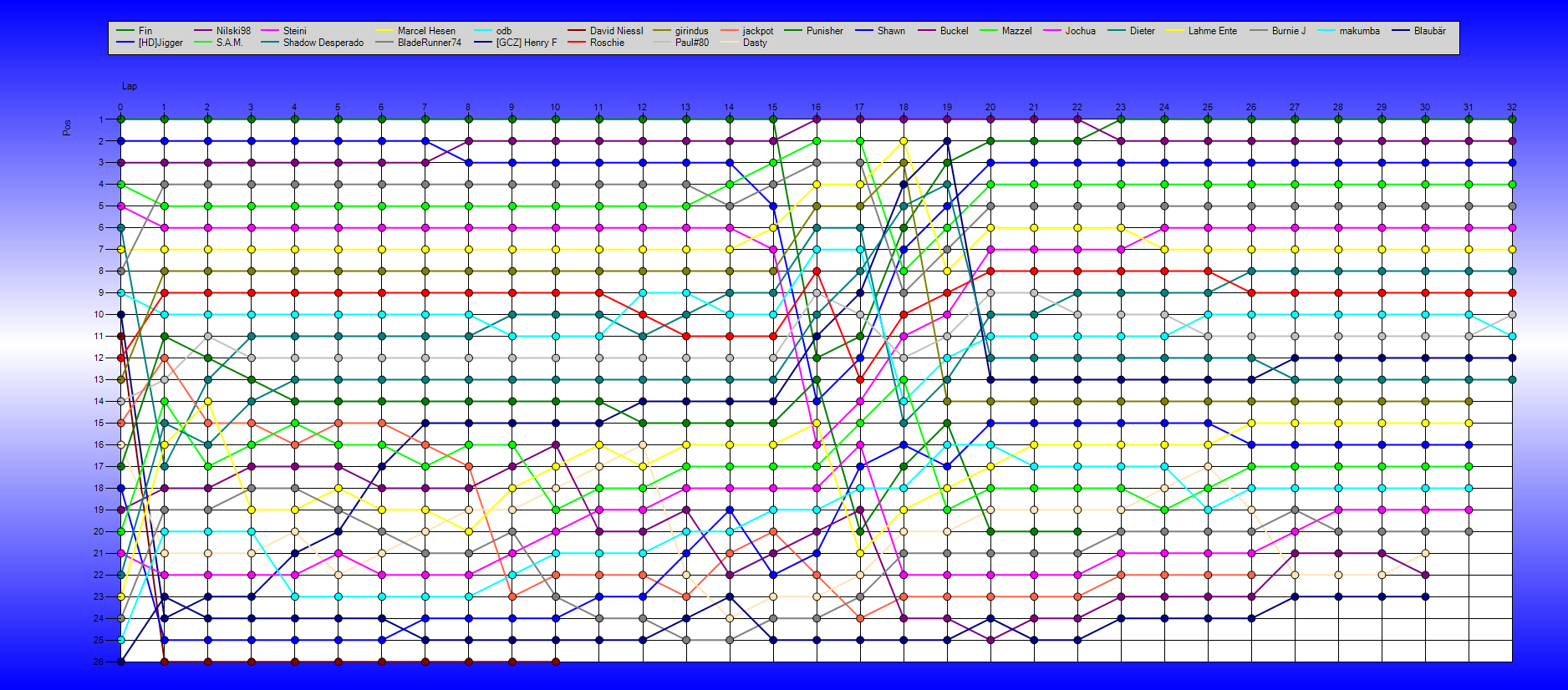
Task: Click the David Niessl legend label
Action: pyautogui.click(x=616, y=31)
